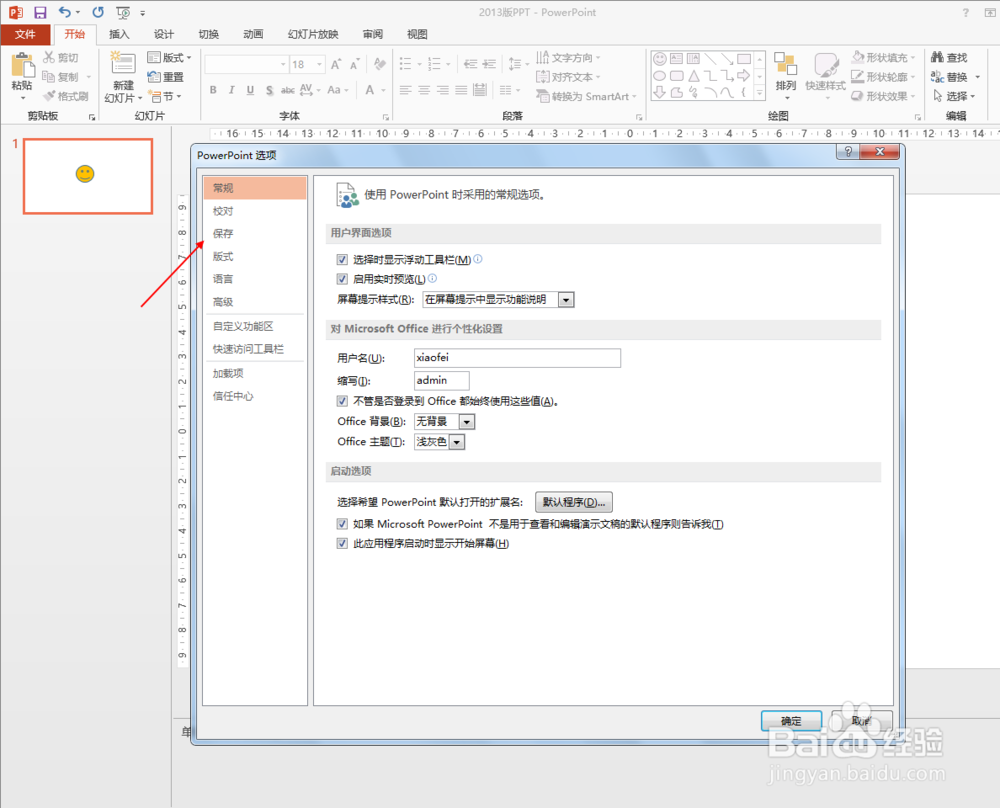Toggle 'Tell me if PowerPoint isn't default' checkbox
The image size is (1000, 808).
coord(342,524)
